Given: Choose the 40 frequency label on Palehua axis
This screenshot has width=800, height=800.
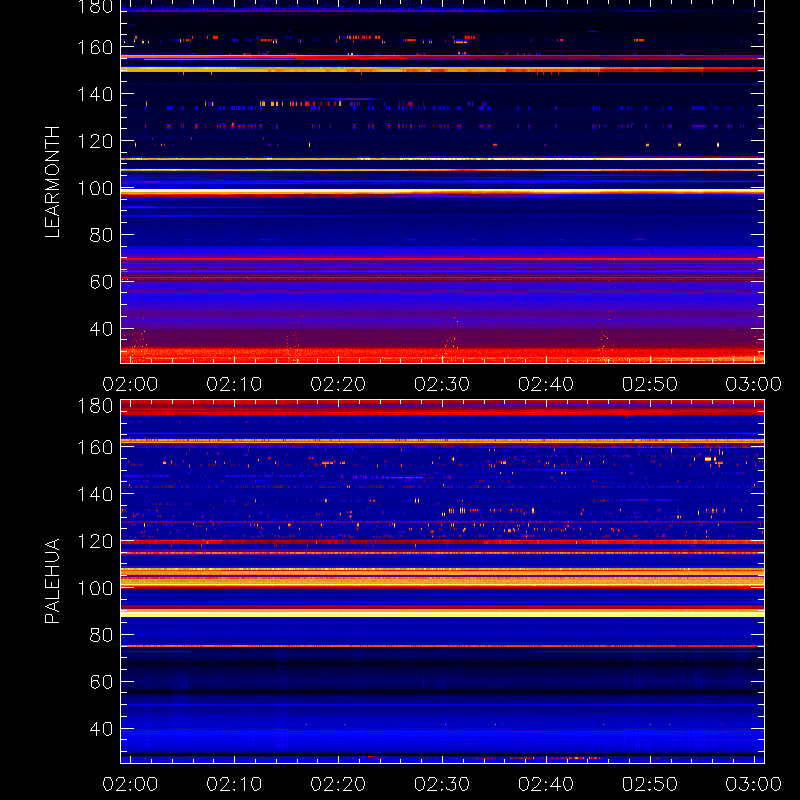Looking at the screenshot, I should (101, 729).
